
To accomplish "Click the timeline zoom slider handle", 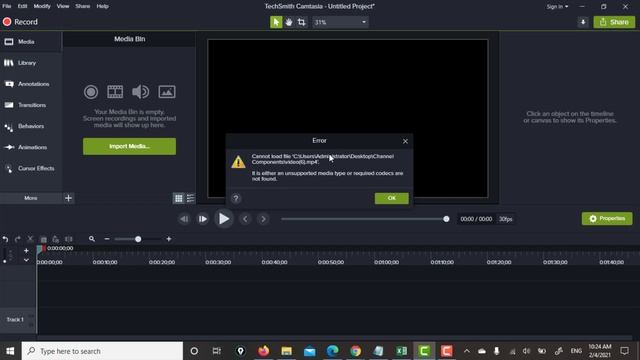I will 138,239.
